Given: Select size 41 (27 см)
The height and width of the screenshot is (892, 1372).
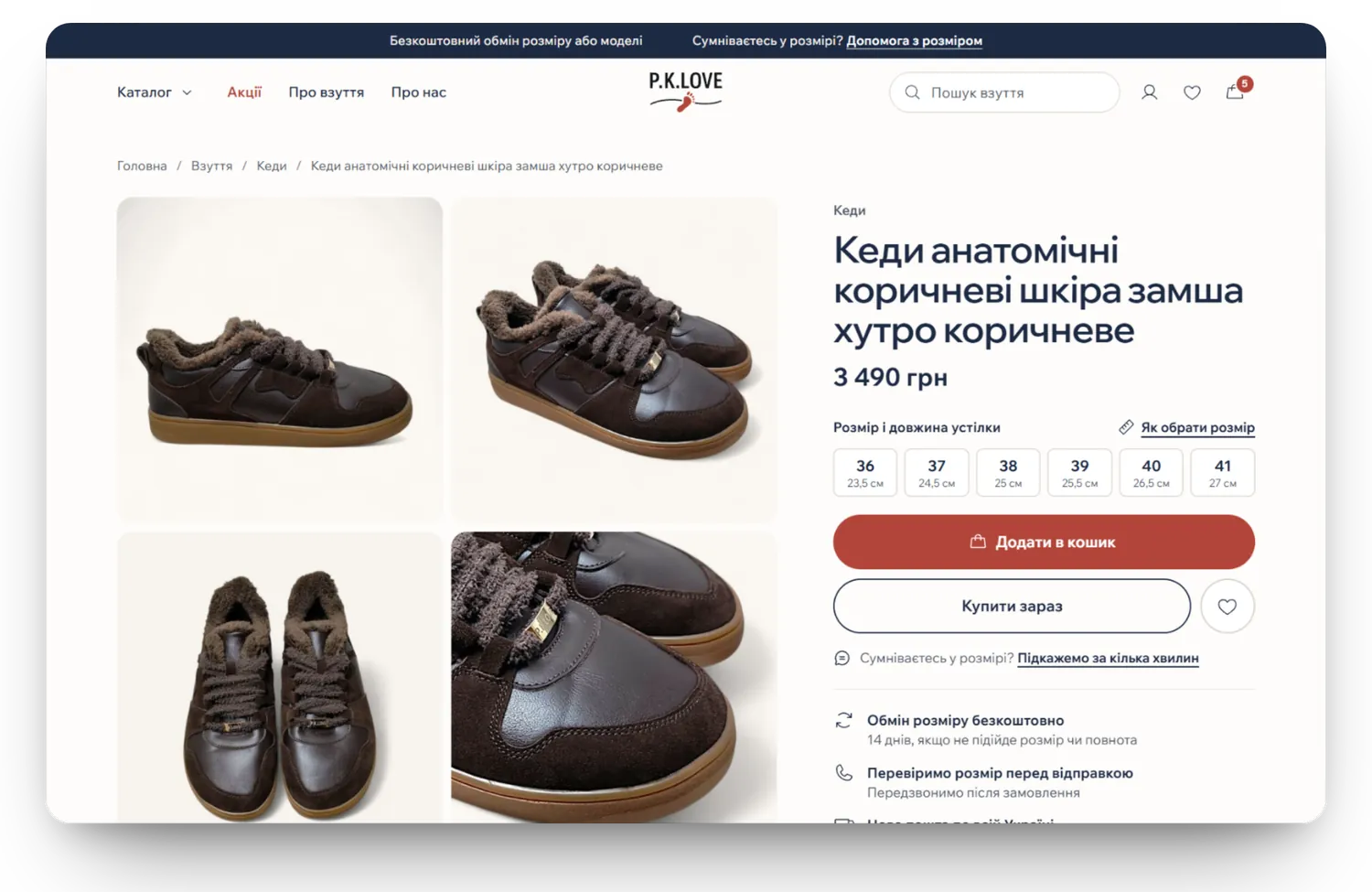Looking at the screenshot, I should pos(1223,472).
